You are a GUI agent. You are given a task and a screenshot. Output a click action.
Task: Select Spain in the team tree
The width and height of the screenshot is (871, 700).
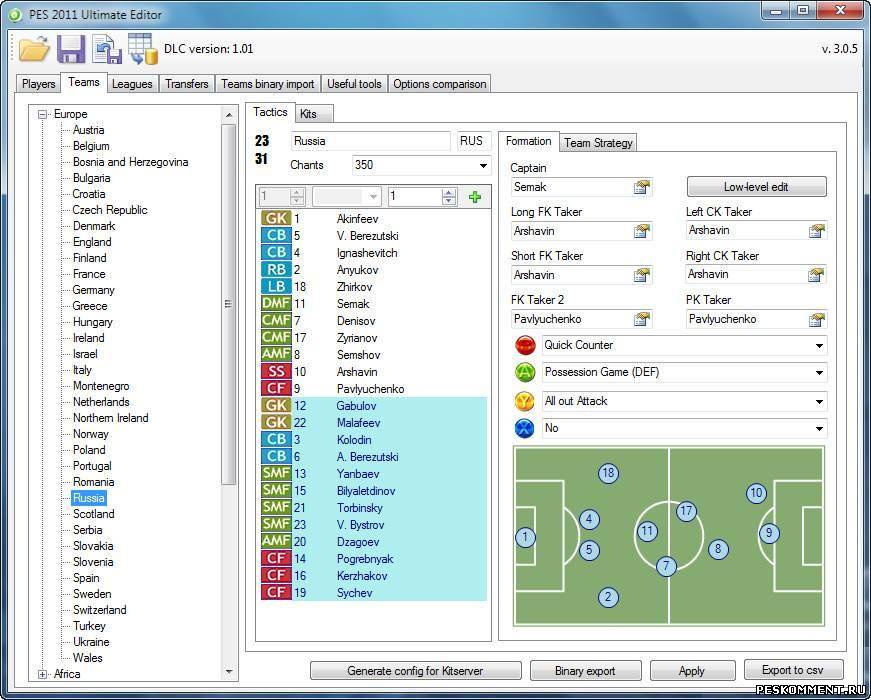click(86, 578)
